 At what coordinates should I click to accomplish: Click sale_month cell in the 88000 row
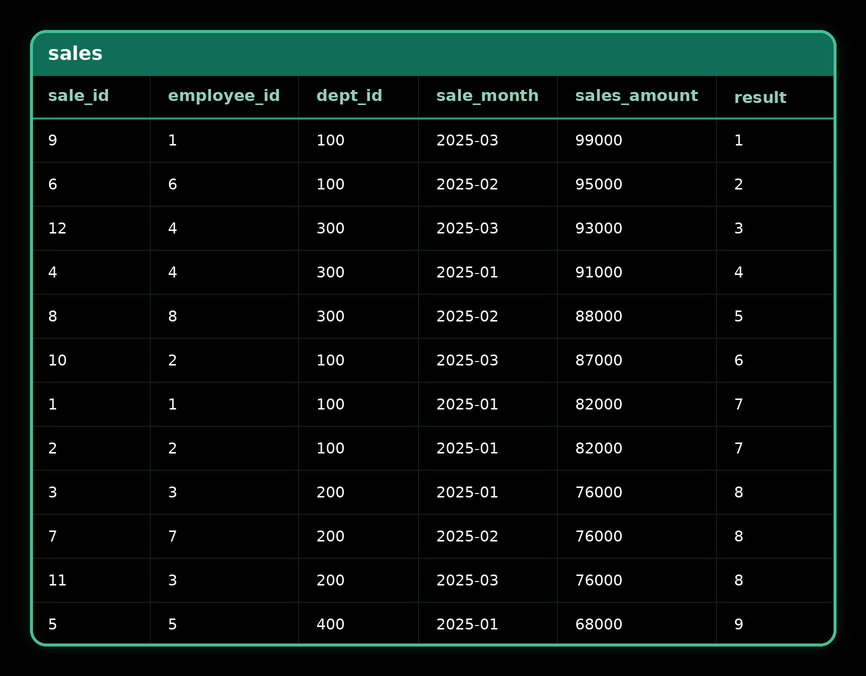pyautogui.click(x=467, y=316)
